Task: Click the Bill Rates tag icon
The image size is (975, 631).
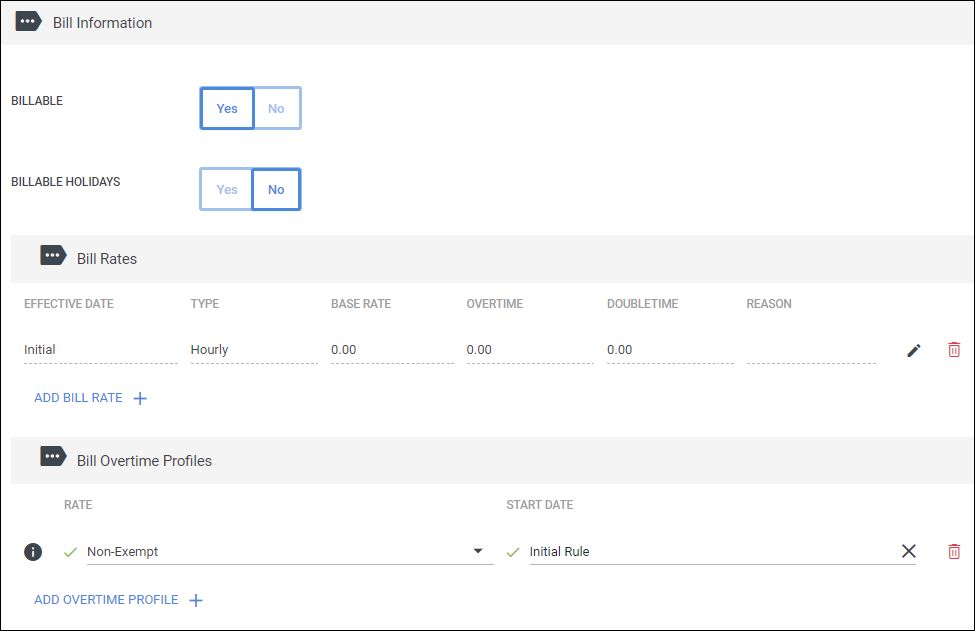Action: tap(53, 256)
